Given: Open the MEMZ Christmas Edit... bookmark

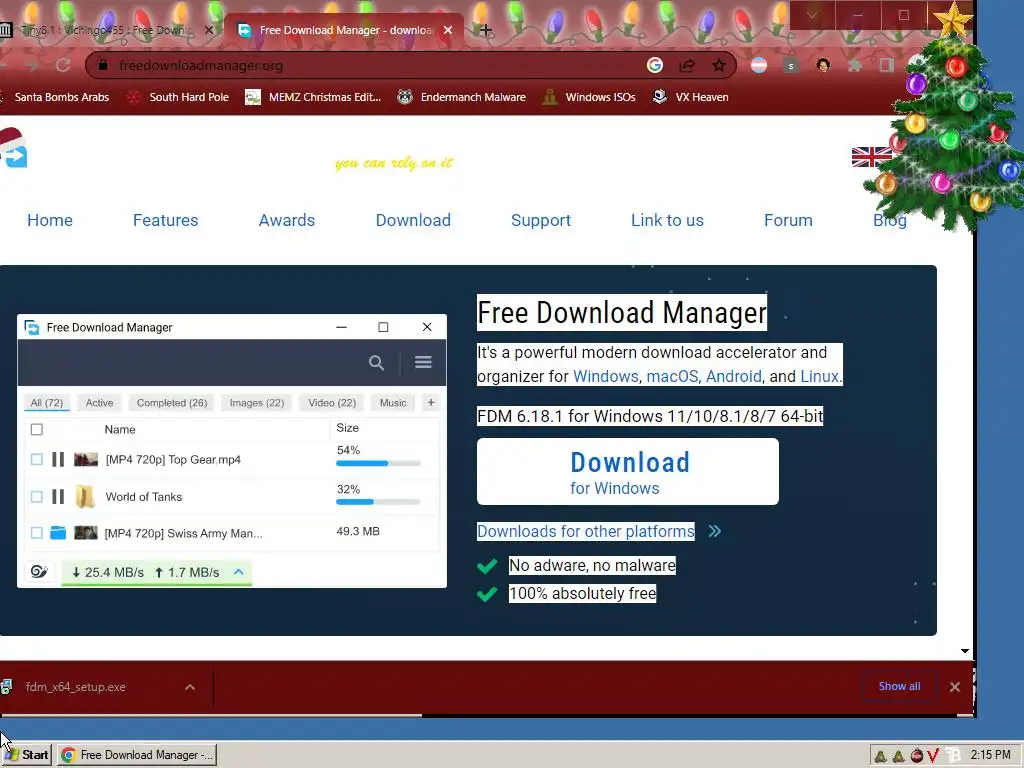Looking at the screenshot, I should [x=313, y=97].
